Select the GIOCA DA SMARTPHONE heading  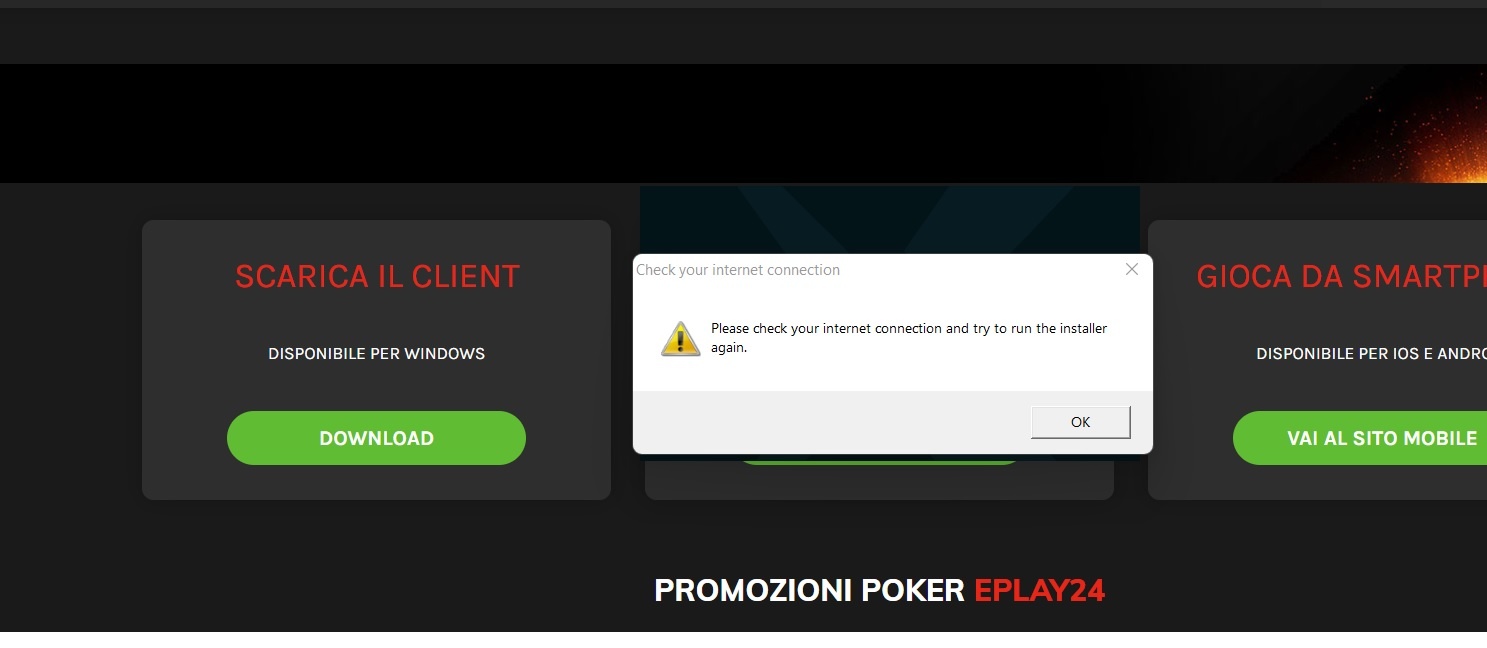1341,276
